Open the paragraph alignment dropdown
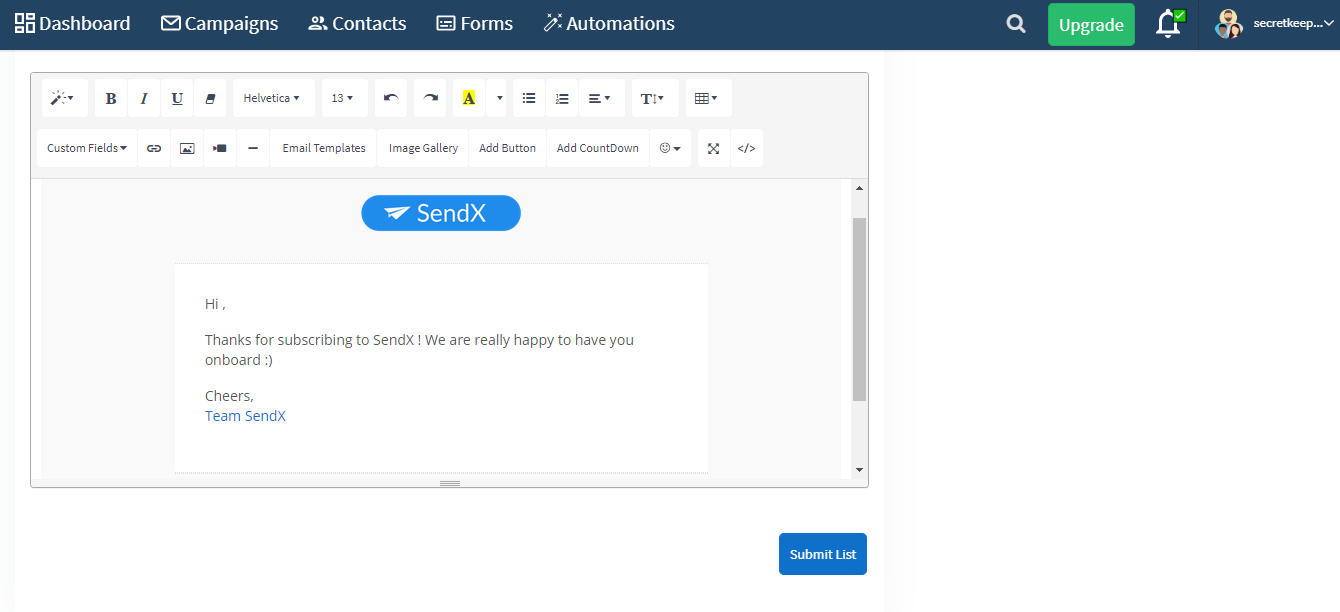 pos(601,98)
